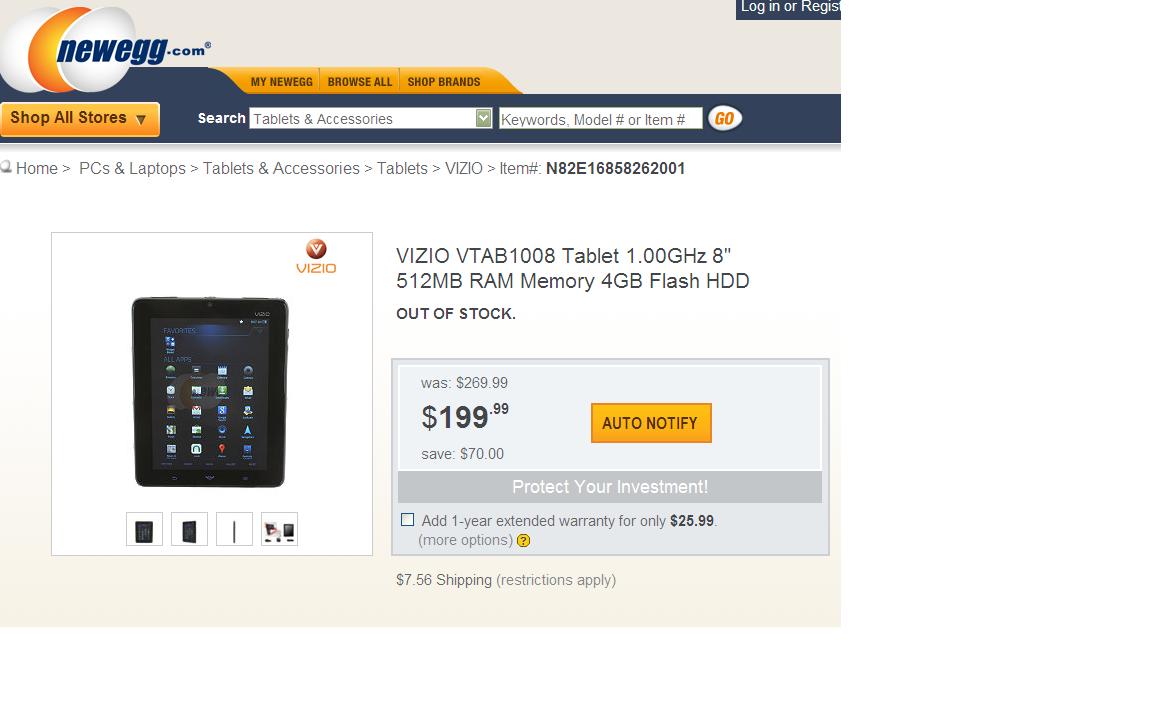Open the yellow warranty help question icon
Screen dimensions: 1152x720
[x=523, y=541]
